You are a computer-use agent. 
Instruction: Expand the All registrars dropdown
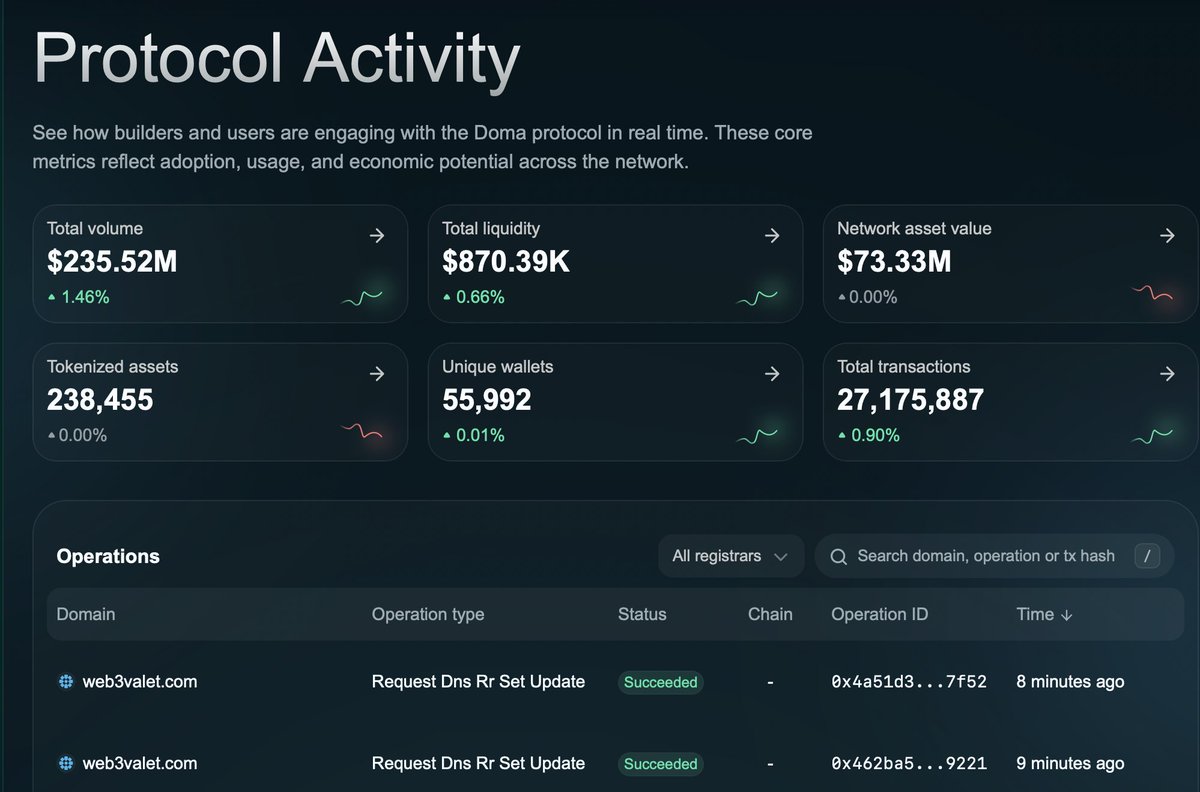click(x=731, y=556)
